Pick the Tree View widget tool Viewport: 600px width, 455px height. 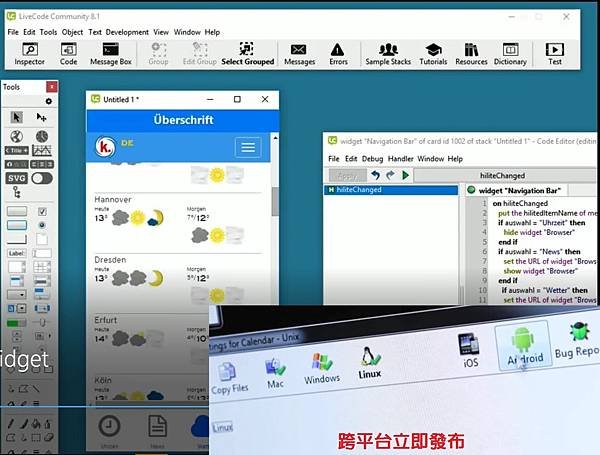click(16, 192)
